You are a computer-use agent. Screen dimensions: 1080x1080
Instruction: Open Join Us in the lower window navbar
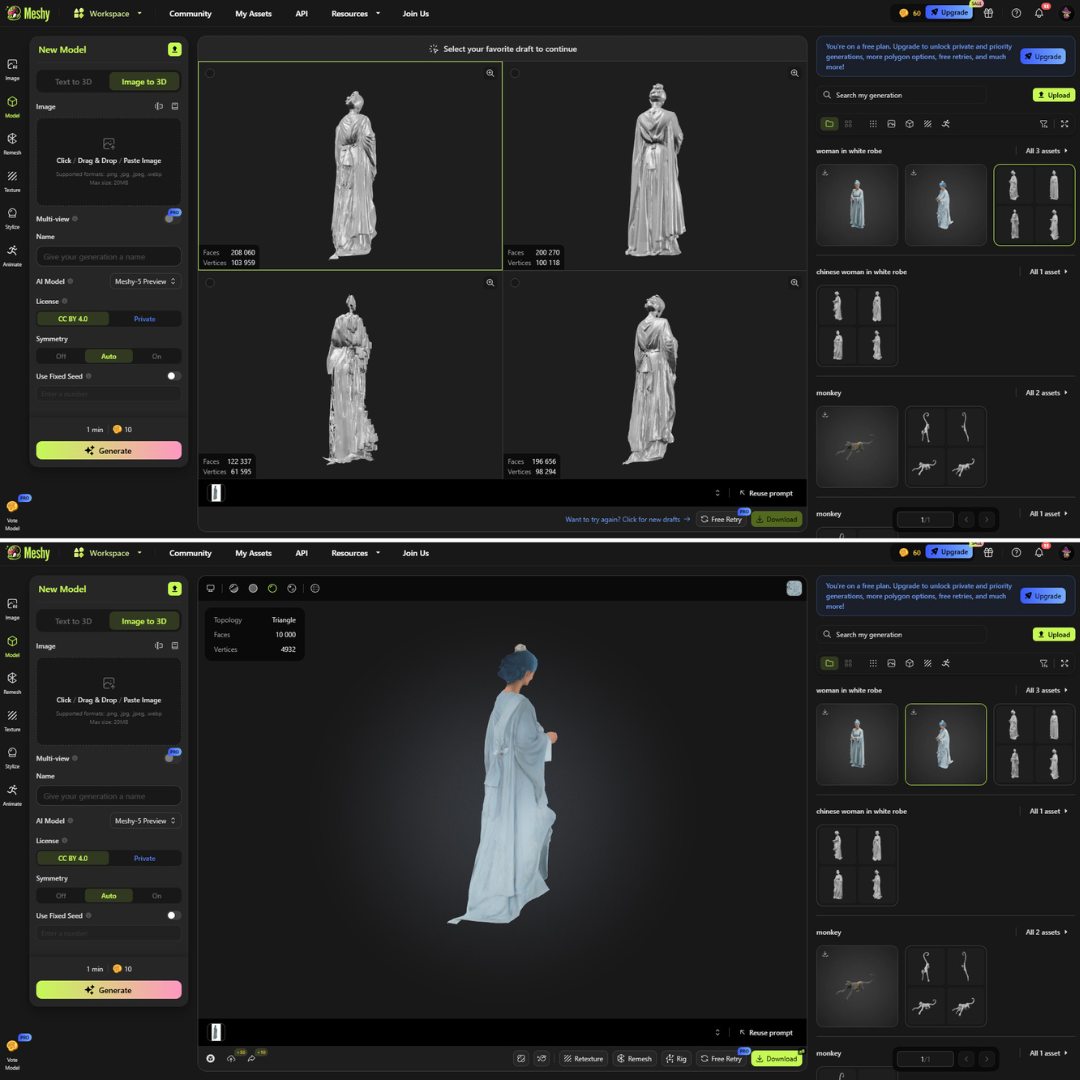[415, 552]
